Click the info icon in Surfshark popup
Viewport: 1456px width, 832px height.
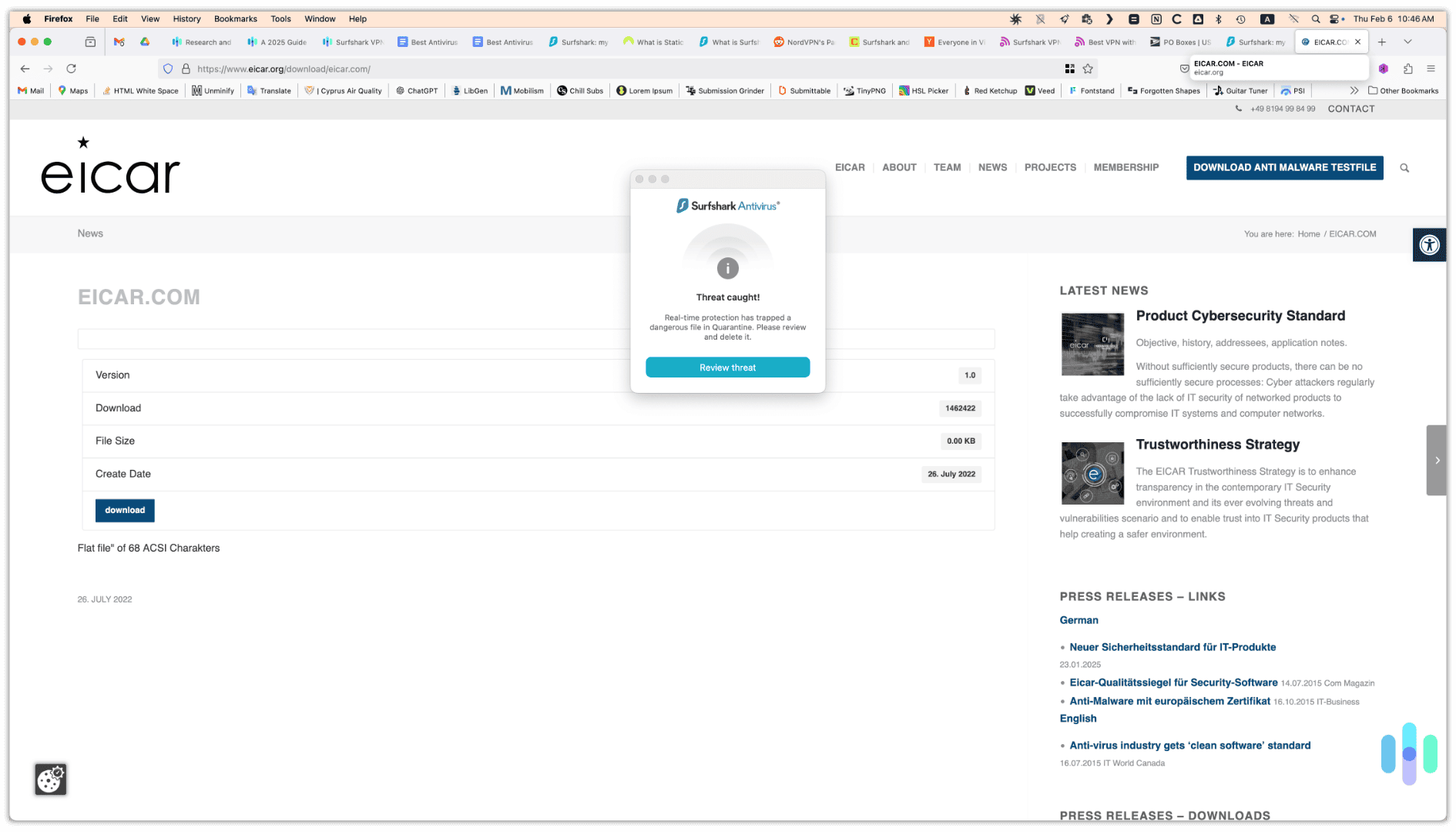pyautogui.click(x=727, y=268)
